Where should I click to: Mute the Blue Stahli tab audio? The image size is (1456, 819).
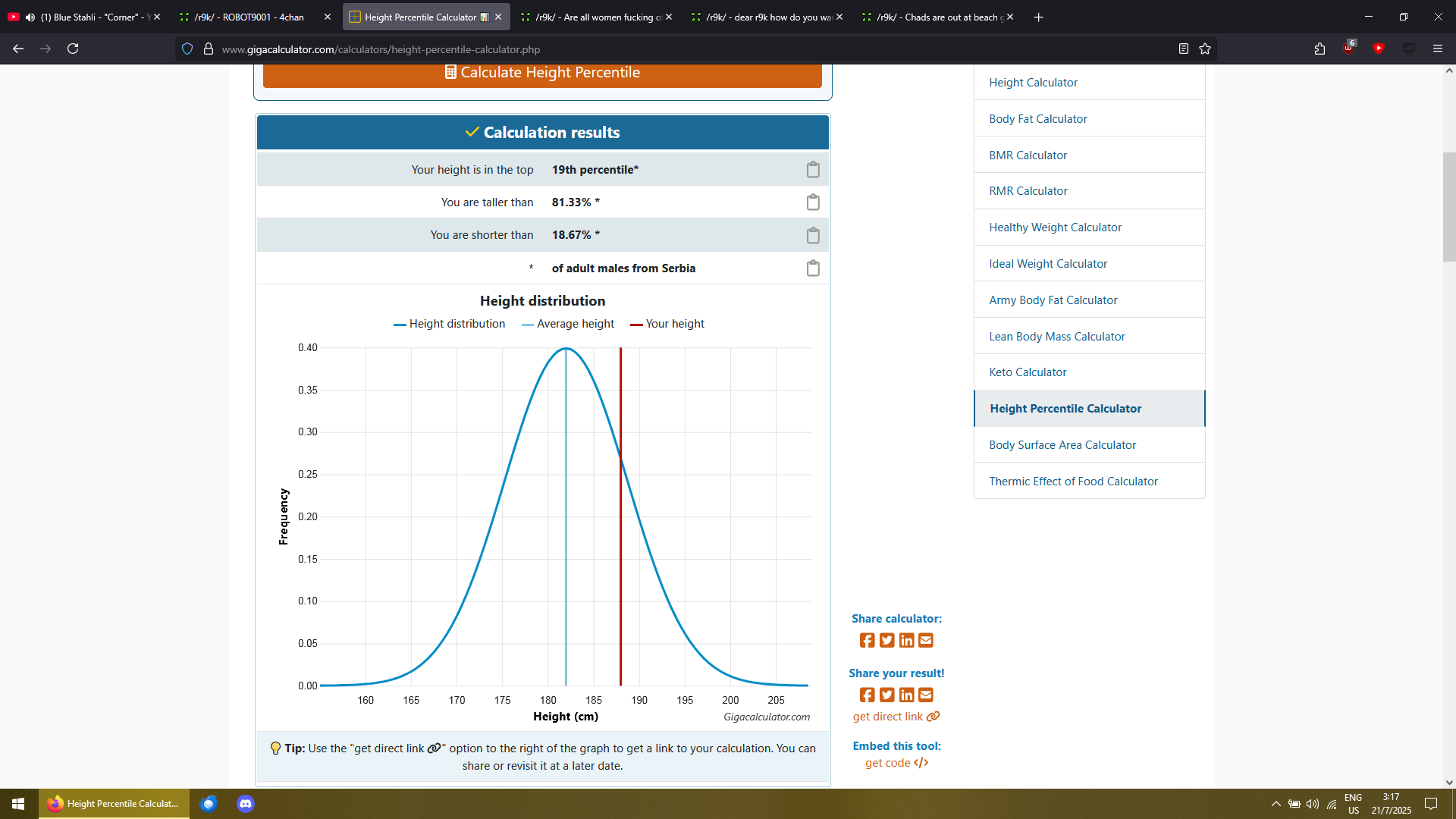(30, 17)
